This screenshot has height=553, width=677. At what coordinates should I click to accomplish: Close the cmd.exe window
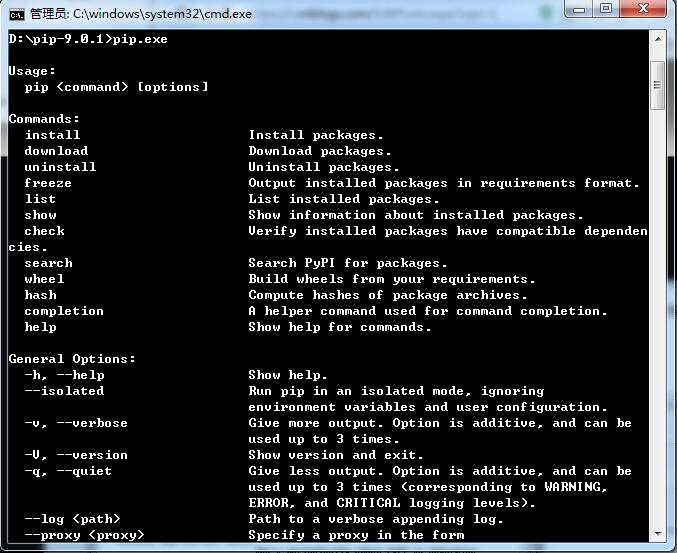tap(643, 9)
